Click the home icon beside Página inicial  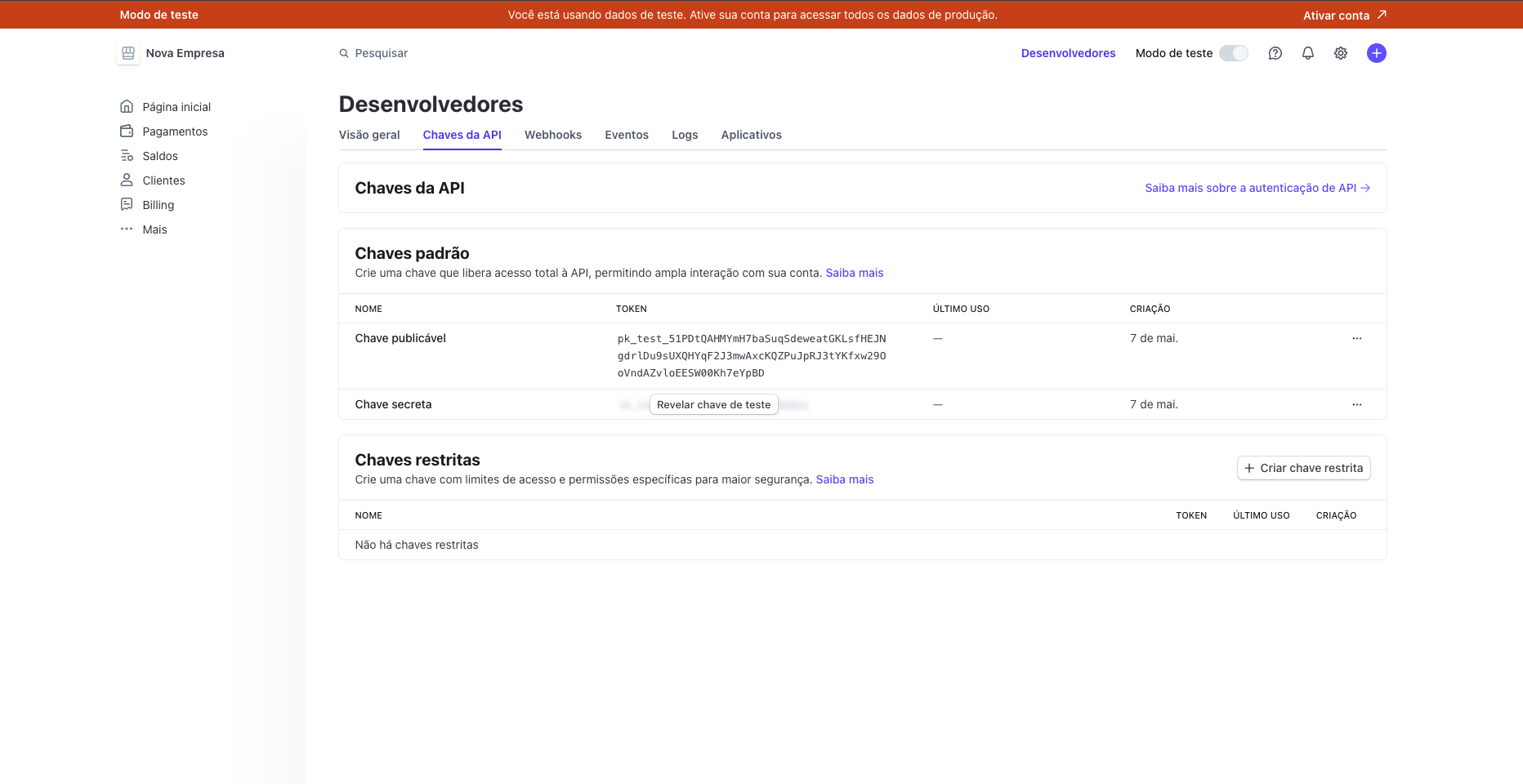[127, 106]
